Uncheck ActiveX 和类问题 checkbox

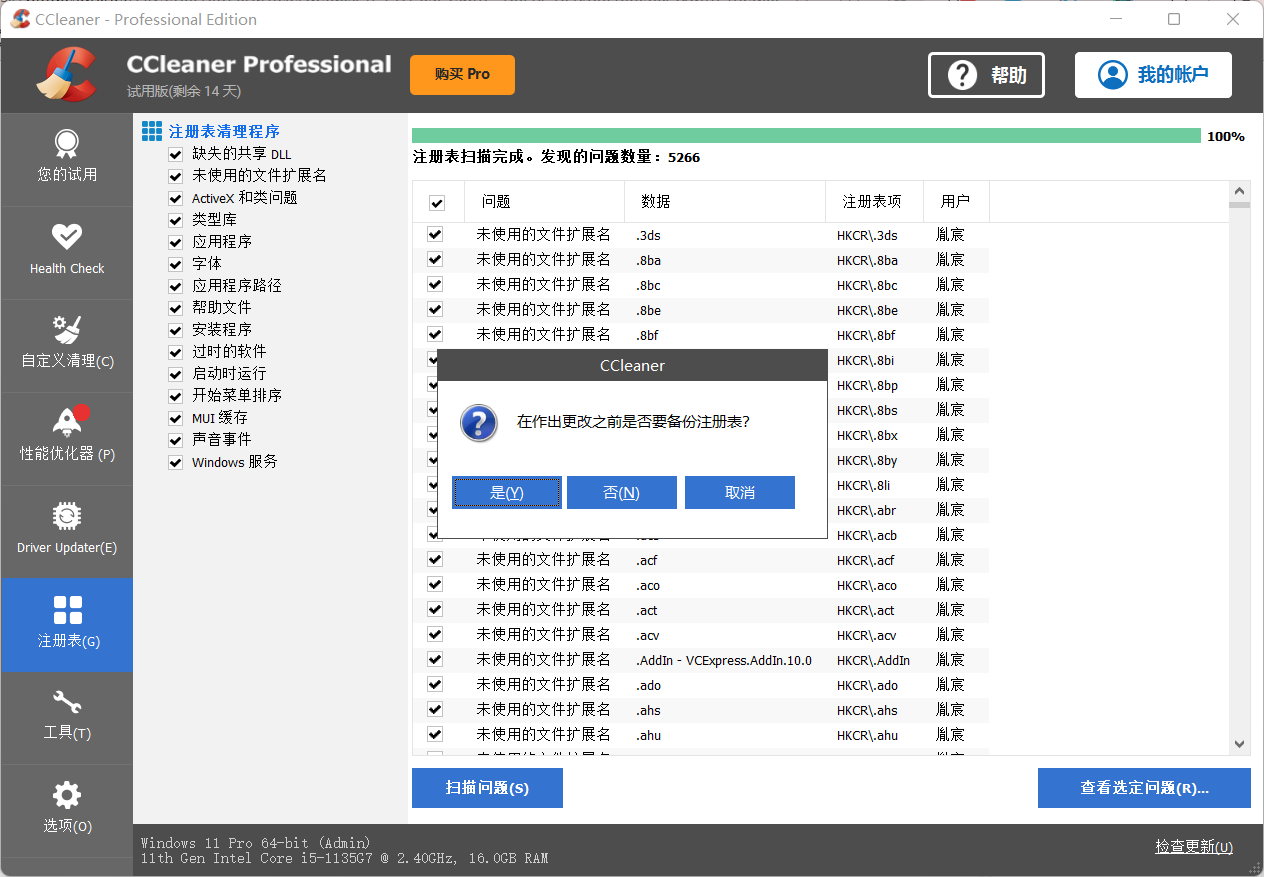click(175, 199)
